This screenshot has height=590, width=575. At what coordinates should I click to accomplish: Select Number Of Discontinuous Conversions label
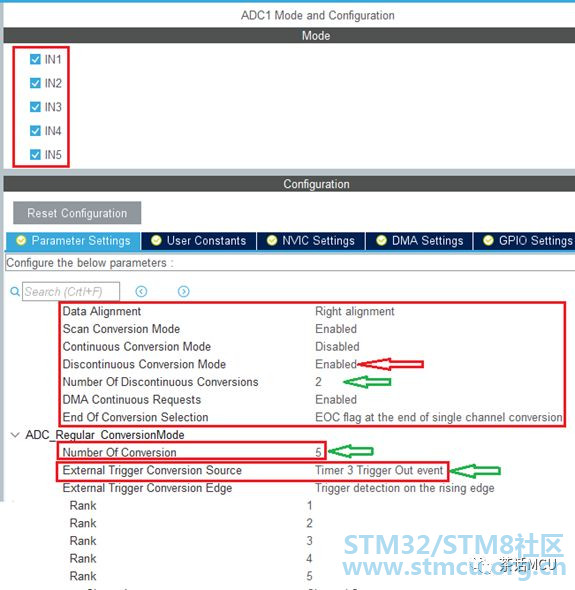[x=160, y=382]
